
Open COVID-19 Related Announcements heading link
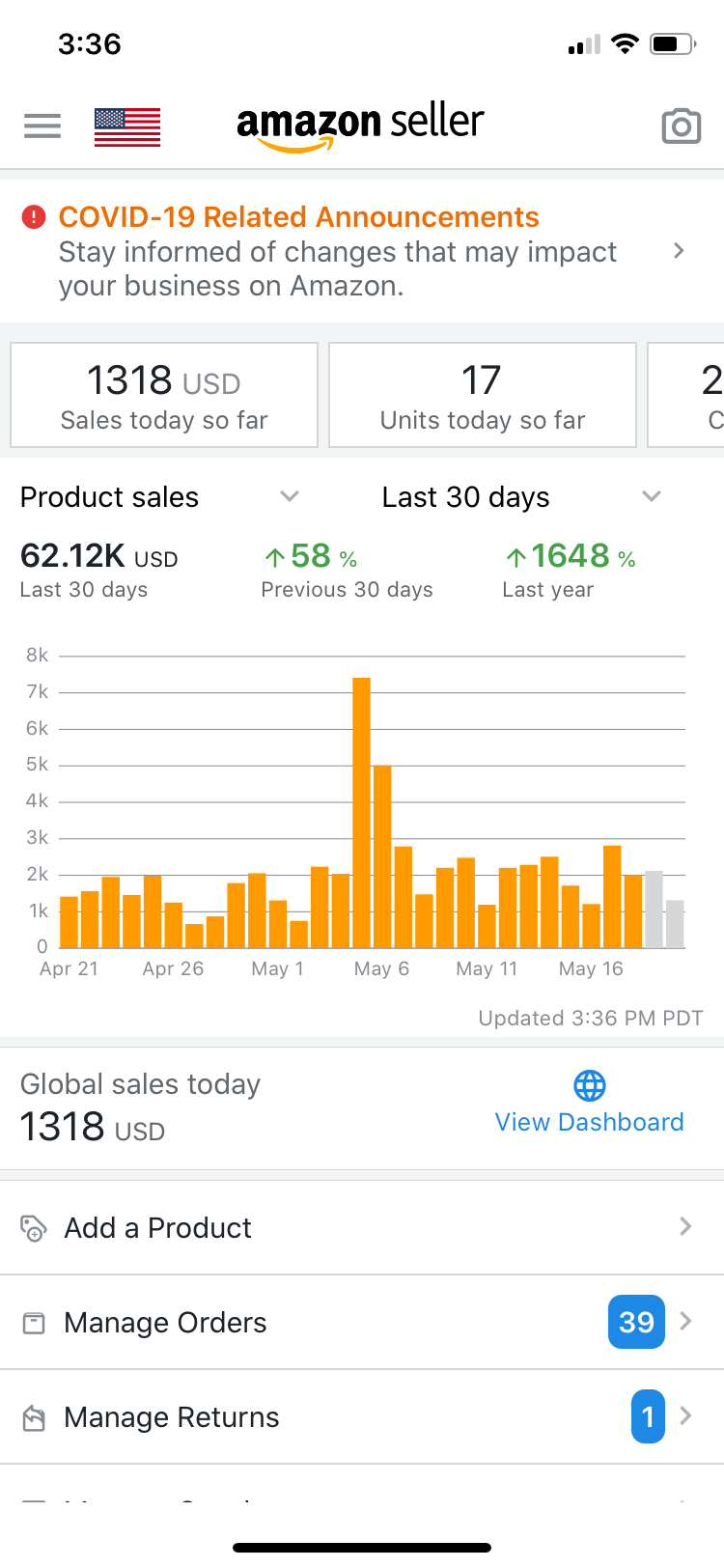click(x=299, y=217)
